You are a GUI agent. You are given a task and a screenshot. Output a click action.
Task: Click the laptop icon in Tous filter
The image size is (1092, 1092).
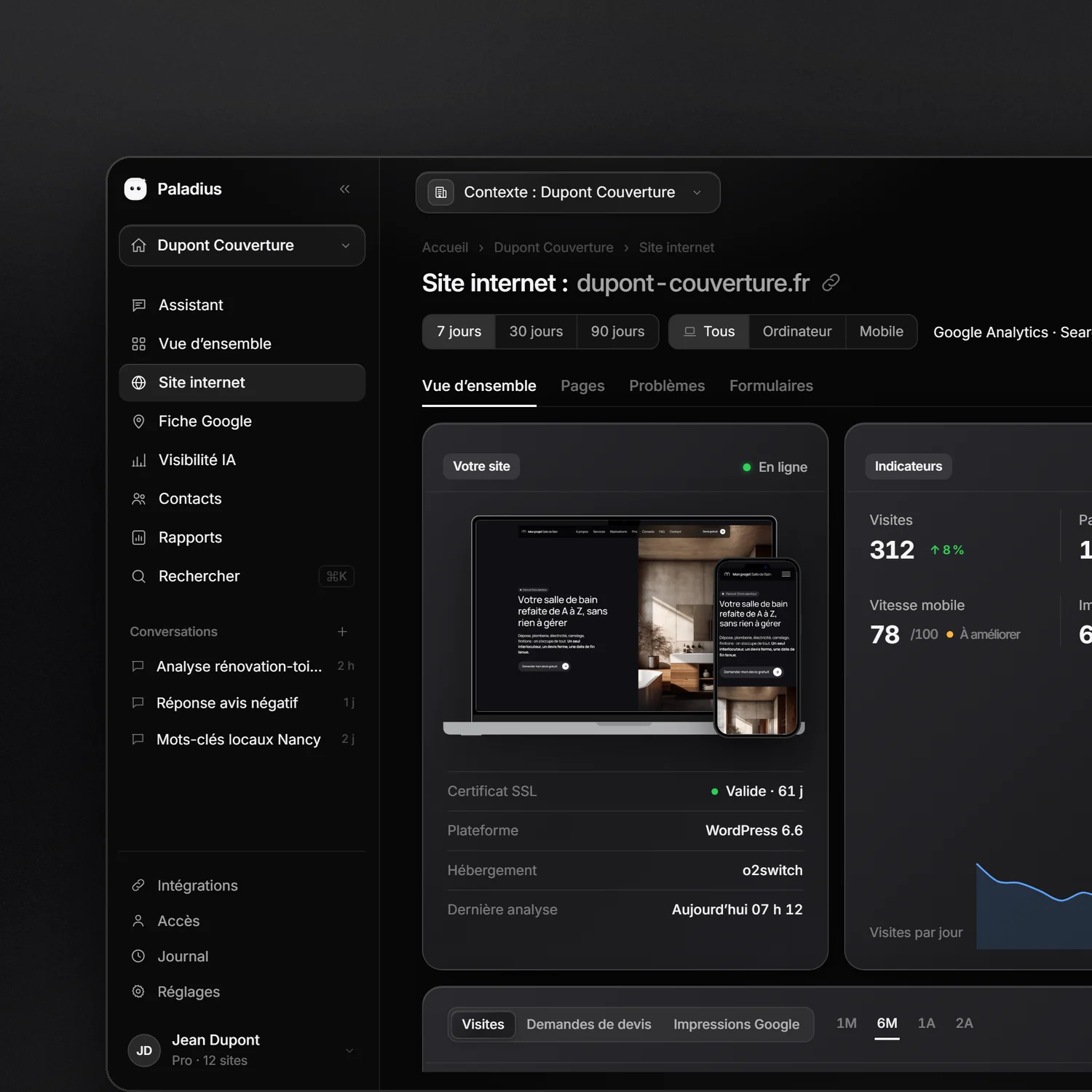[689, 332]
